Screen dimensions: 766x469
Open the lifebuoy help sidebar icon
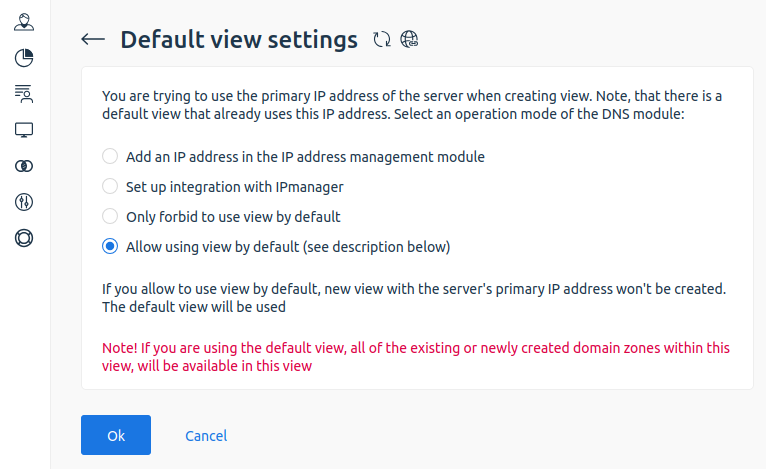pos(24,238)
